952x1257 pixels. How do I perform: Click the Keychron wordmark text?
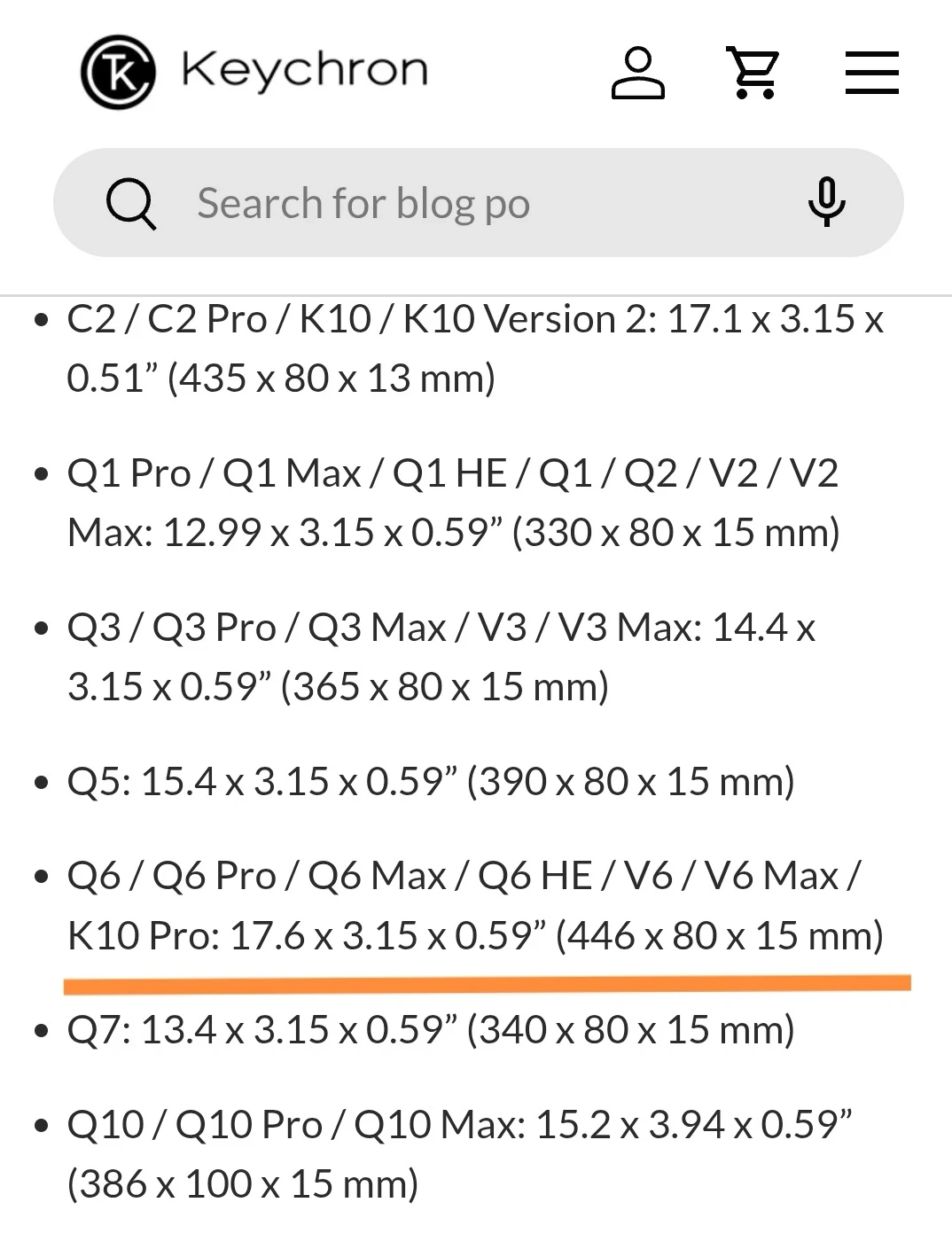[304, 69]
